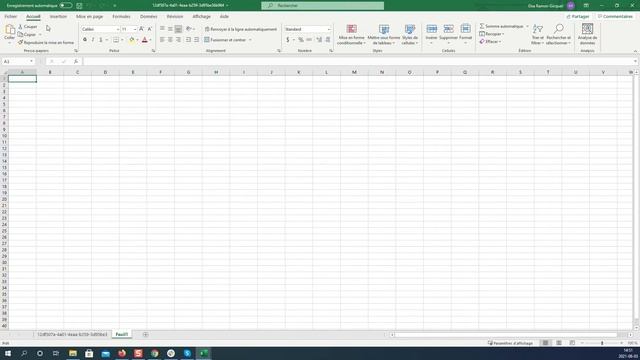Image resolution: width=640 pixels, height=360 pixels.
Task: Open the font color dropdown arrow
Action: [150, 40]
